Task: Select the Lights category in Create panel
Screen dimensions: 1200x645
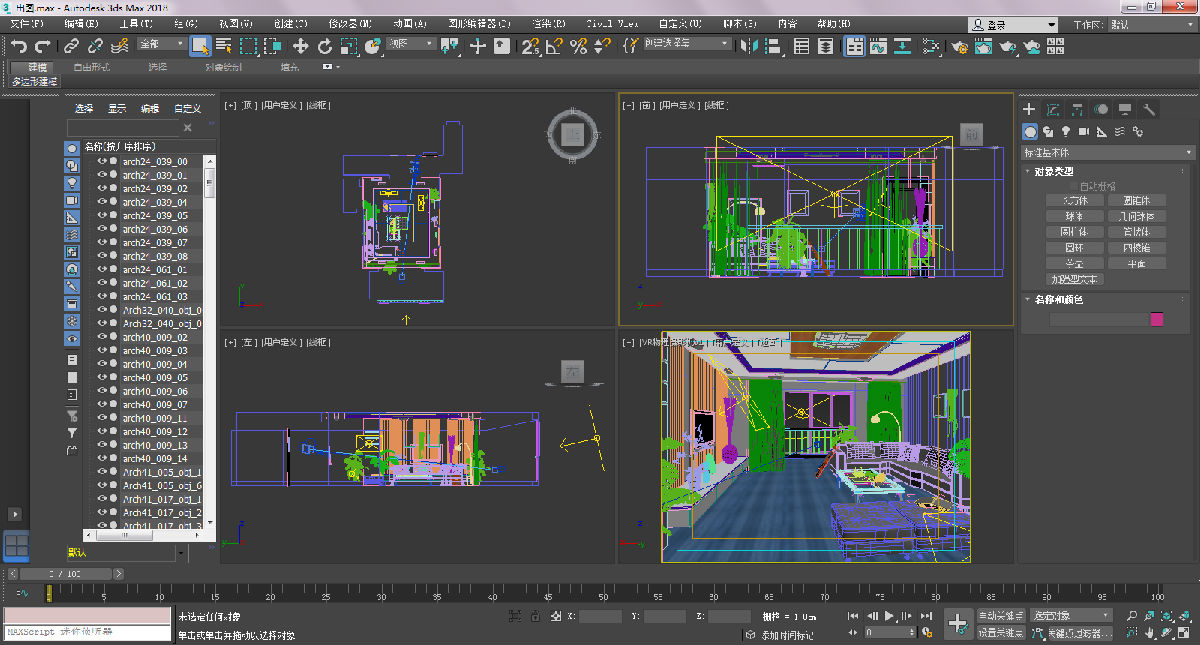Action: tap(1066, 131)
